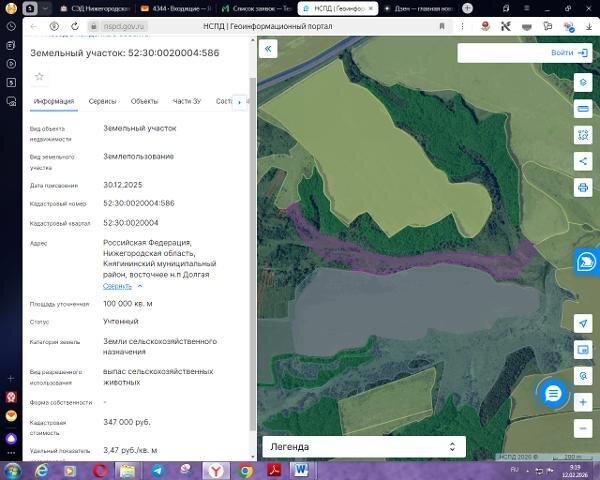Open the measuring ruler tool

point(583,109)
